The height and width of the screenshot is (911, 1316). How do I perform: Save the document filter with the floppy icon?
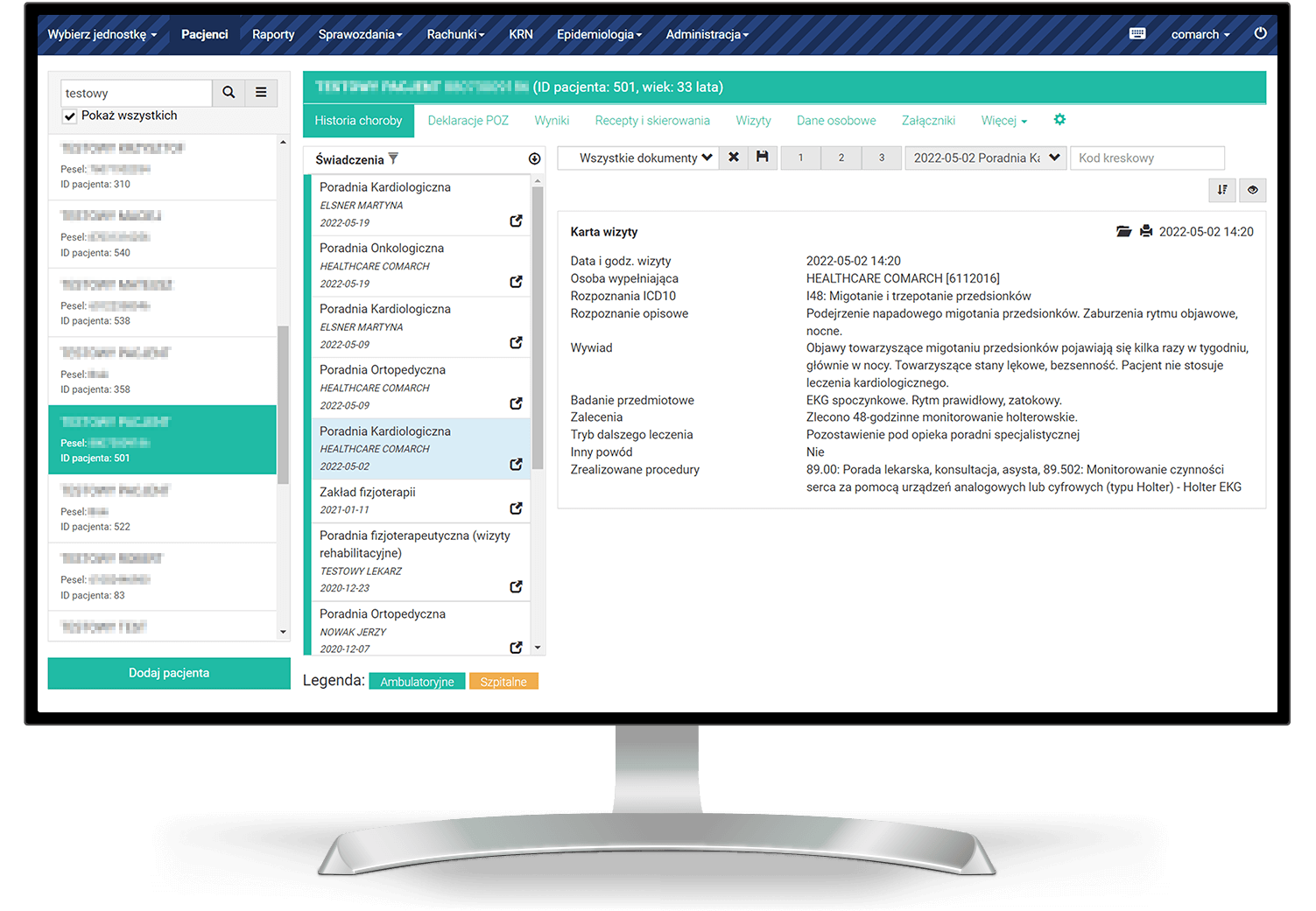pyautogui.click(x=763, y=158)
